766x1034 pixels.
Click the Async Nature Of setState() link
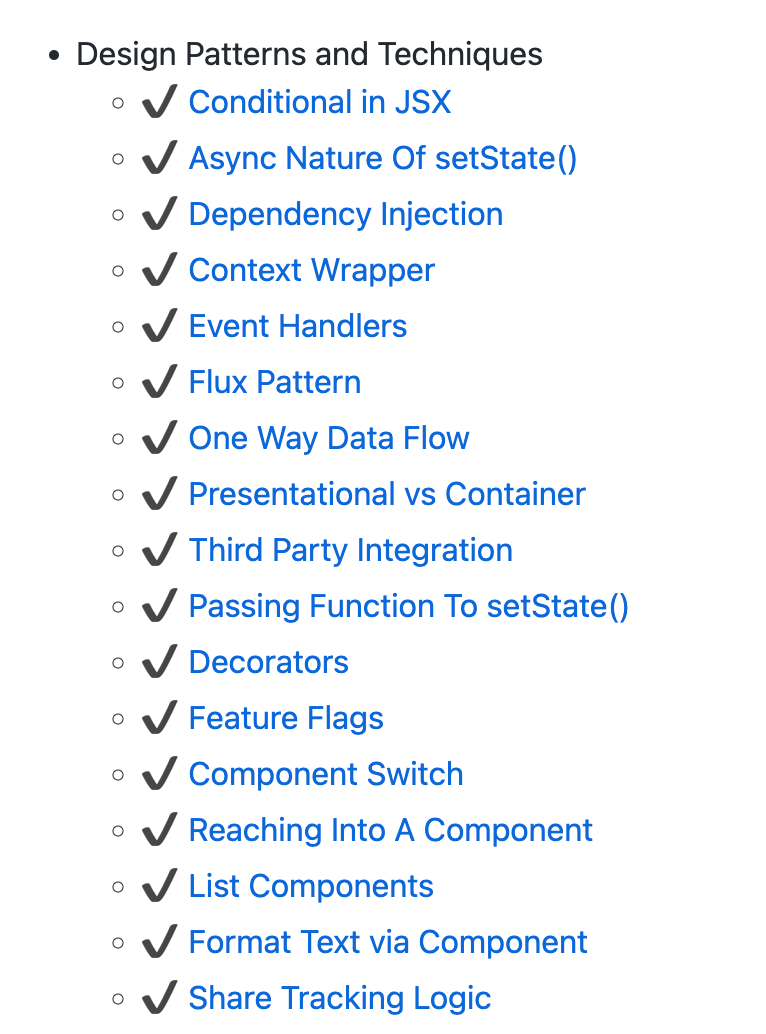(382, 158)
